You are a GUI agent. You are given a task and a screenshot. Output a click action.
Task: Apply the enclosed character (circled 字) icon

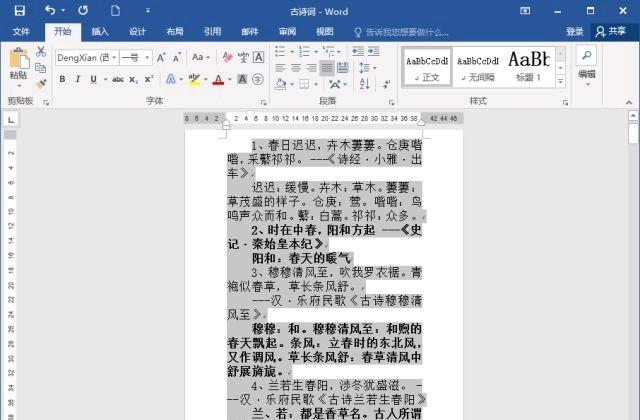(x=258, y=79)
